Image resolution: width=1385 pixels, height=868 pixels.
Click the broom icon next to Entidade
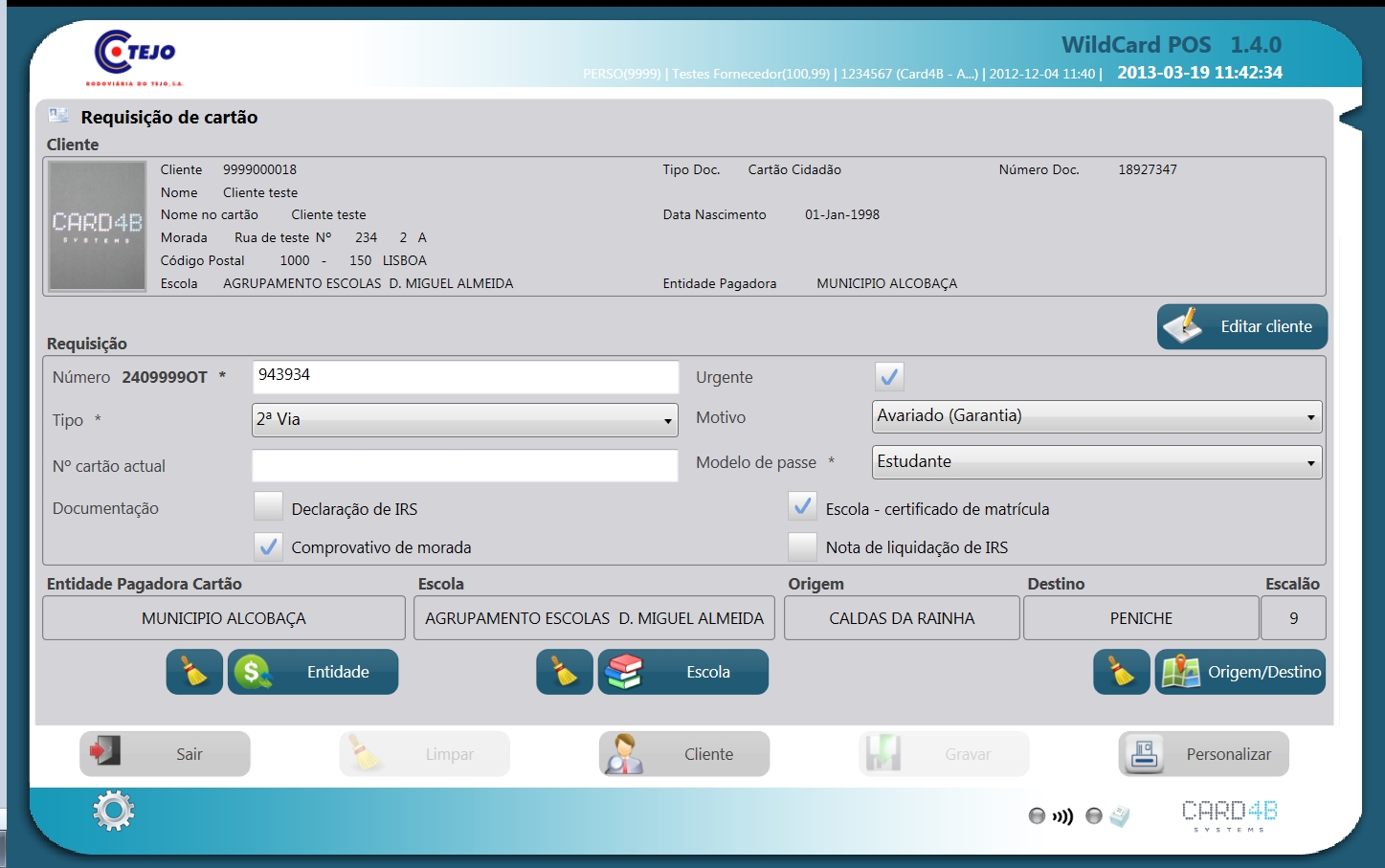[x=194, y=672]
